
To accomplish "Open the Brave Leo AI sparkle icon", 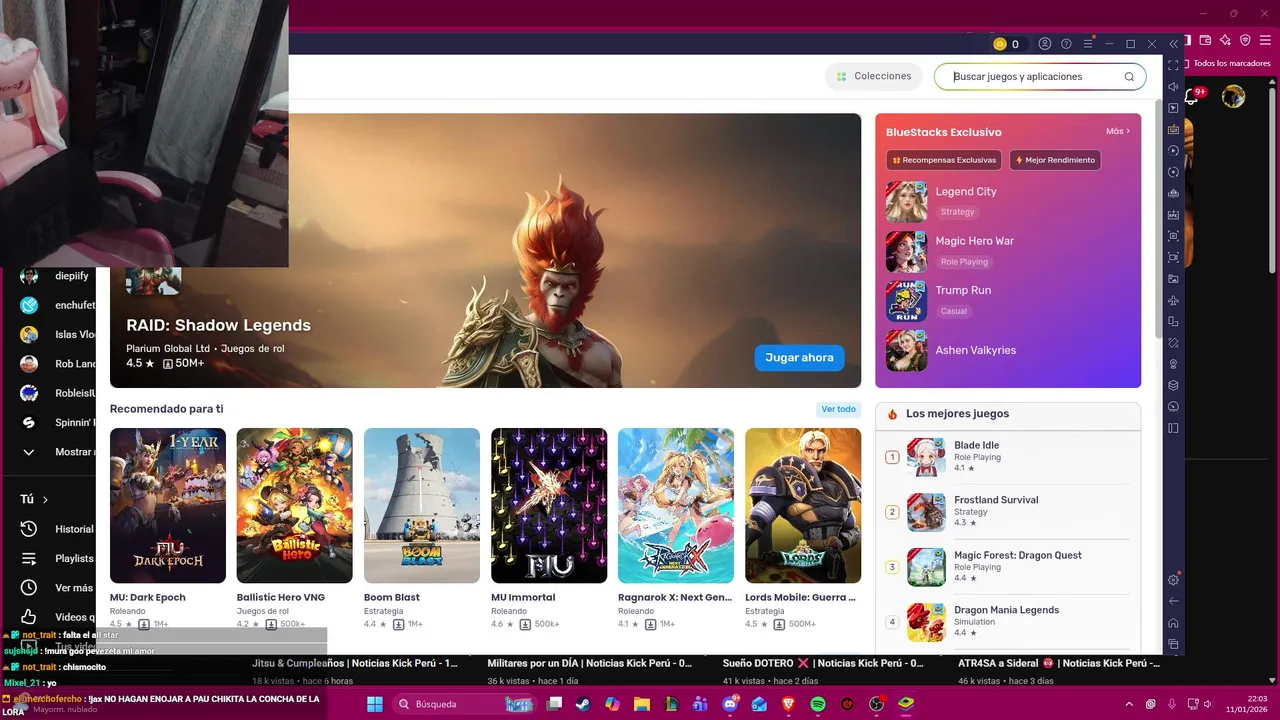I will click(1226, 40).
